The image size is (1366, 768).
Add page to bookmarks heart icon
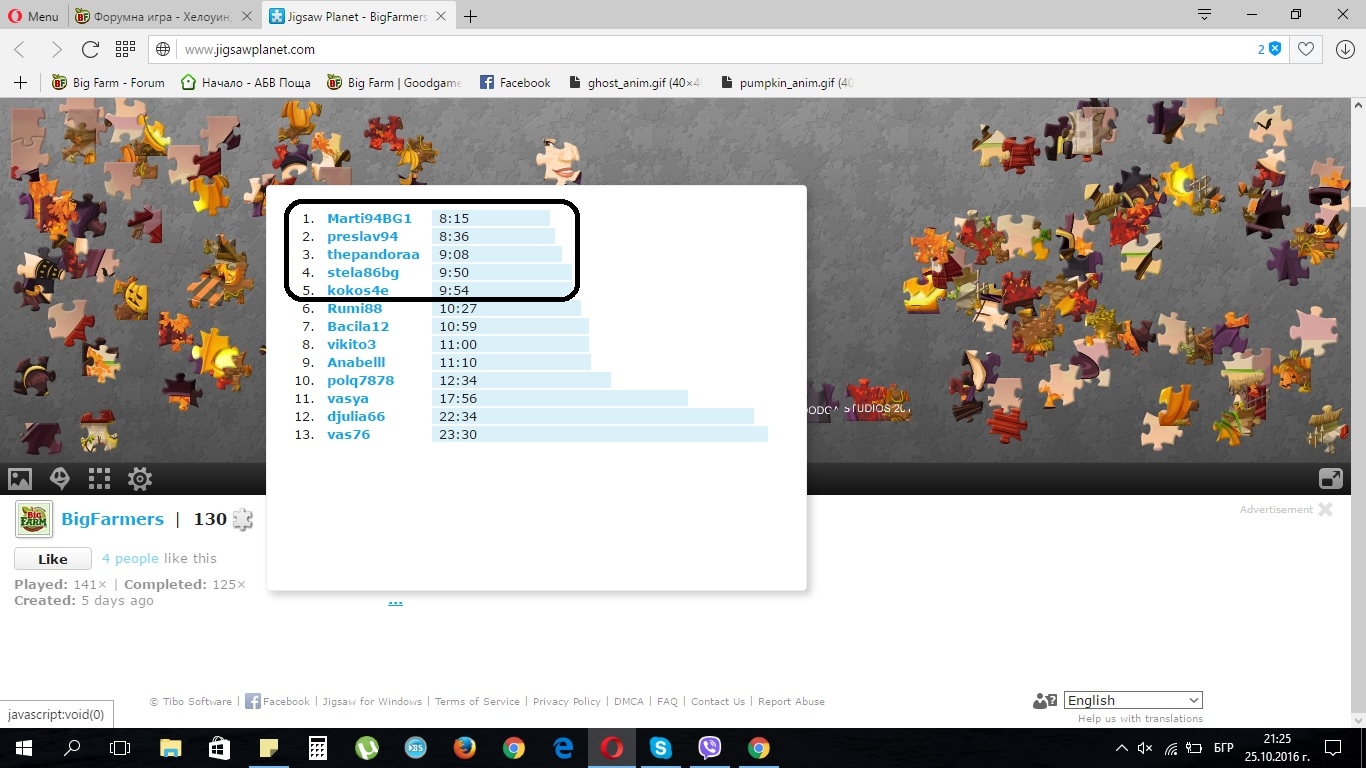click(1306, 49)
